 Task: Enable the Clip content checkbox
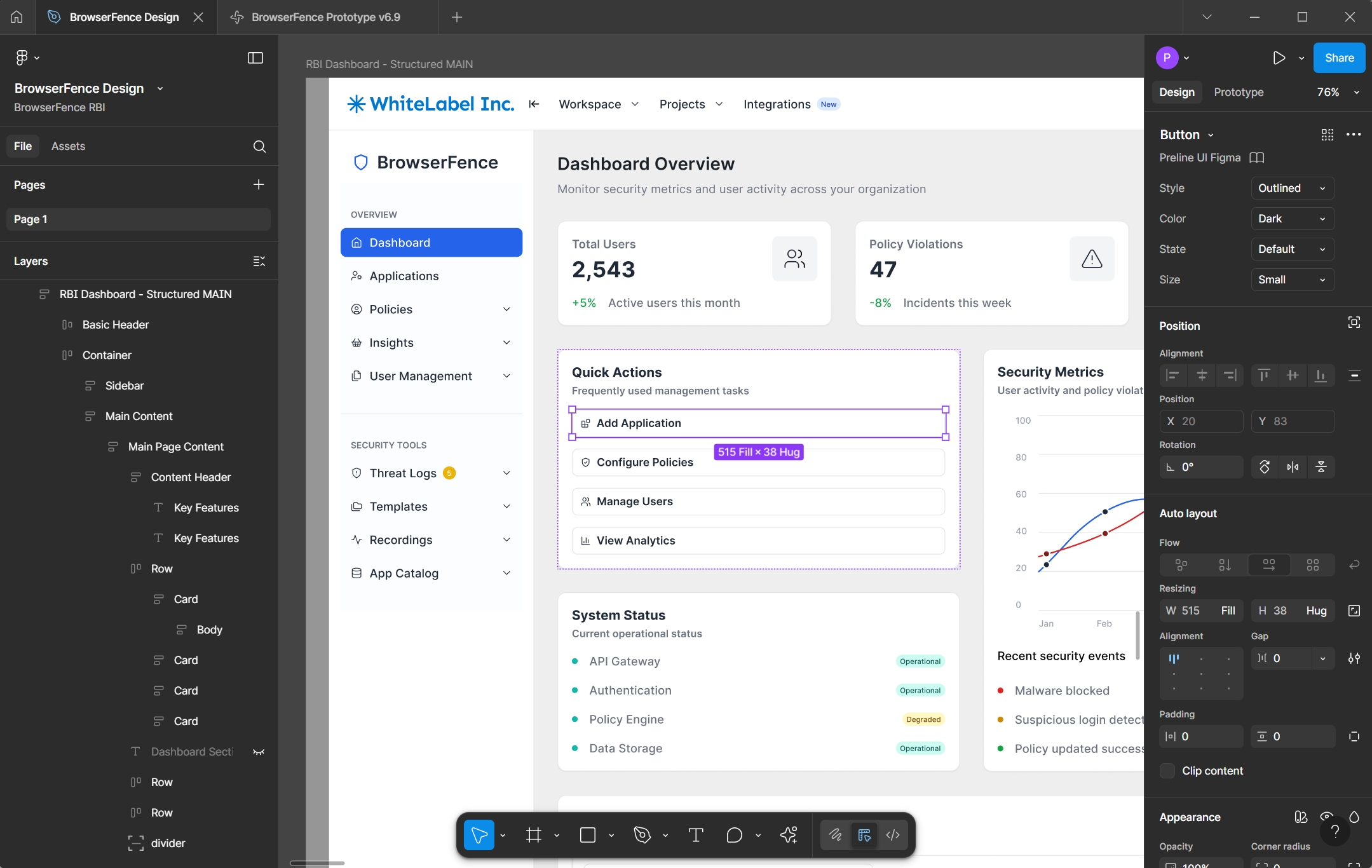(1169, 771)
